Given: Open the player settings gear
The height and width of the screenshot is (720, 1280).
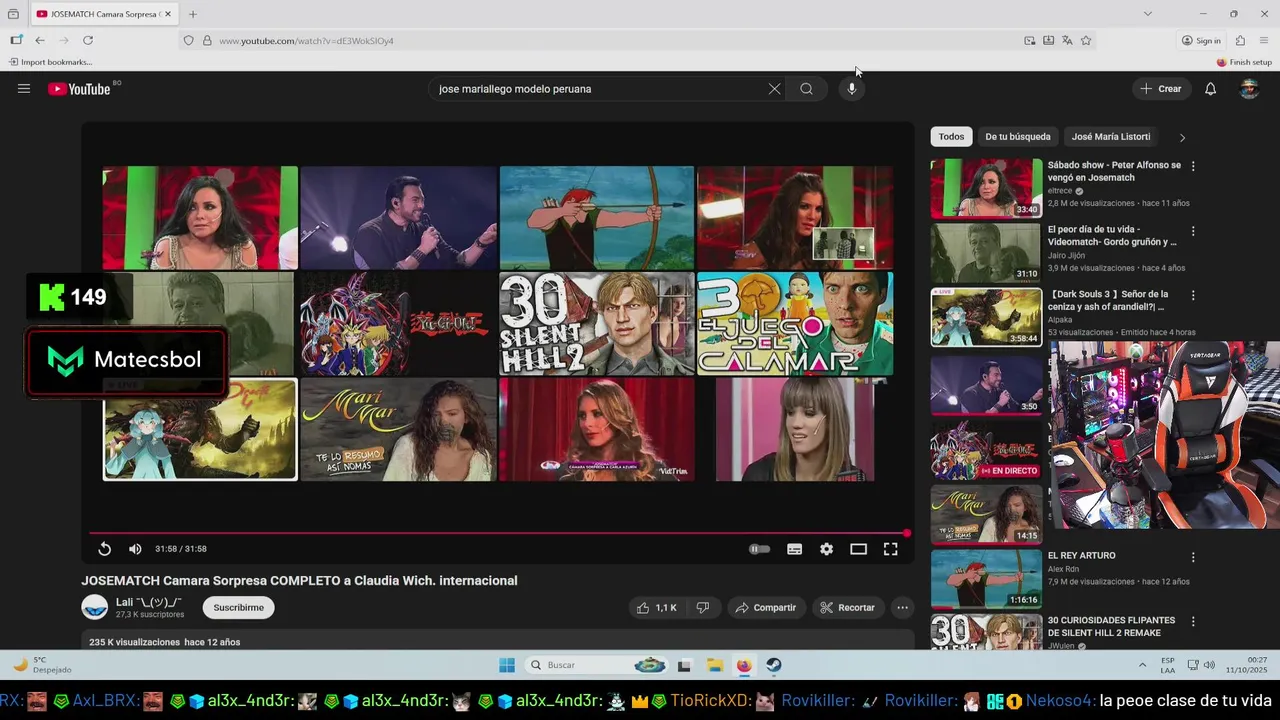Looking at the screenshot, I should click(x=826, y=549).
